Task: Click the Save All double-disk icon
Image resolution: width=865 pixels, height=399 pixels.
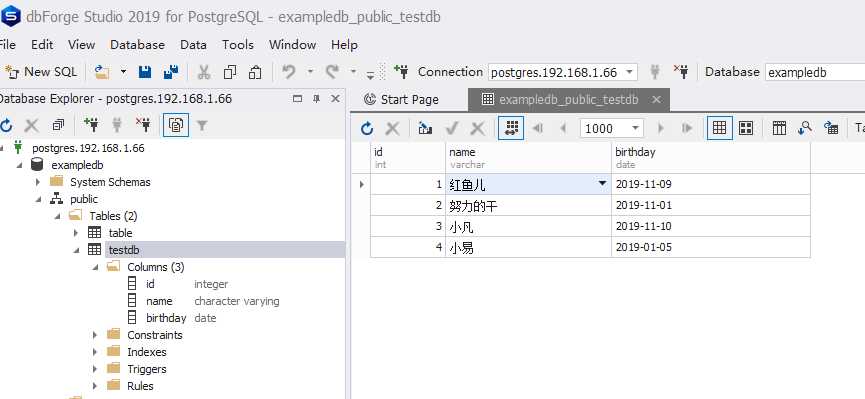Action: (171, 72)
